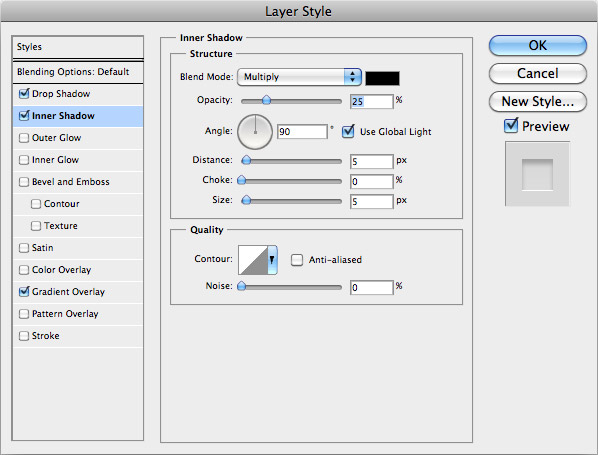The image size is (598, 455).
Task: Enable the Outer Glow checkbox
Action: click(24, 138)
